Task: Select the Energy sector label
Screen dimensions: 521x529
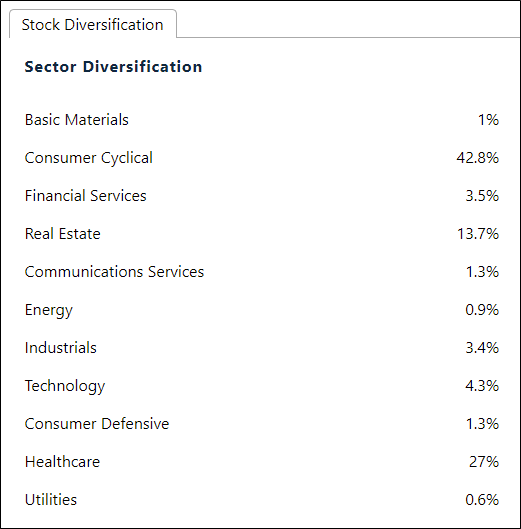Action: pos(49,310)
